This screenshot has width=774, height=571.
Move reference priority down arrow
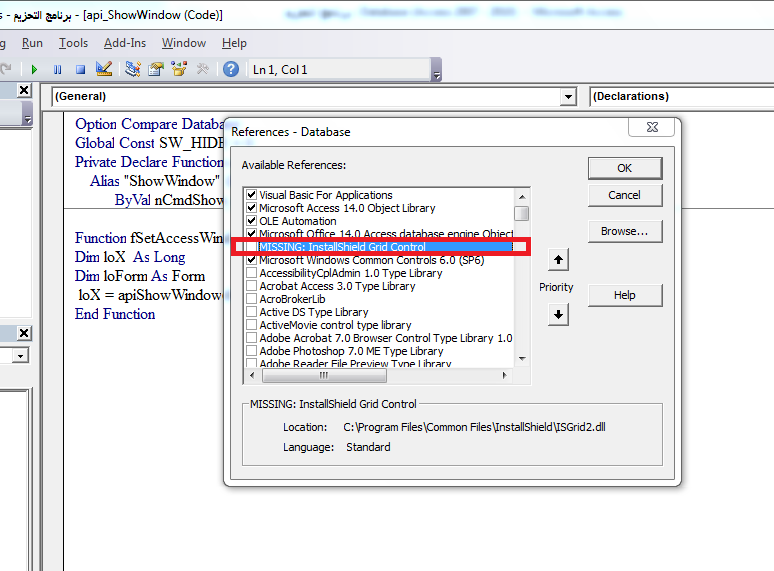[x=558, y=314]
